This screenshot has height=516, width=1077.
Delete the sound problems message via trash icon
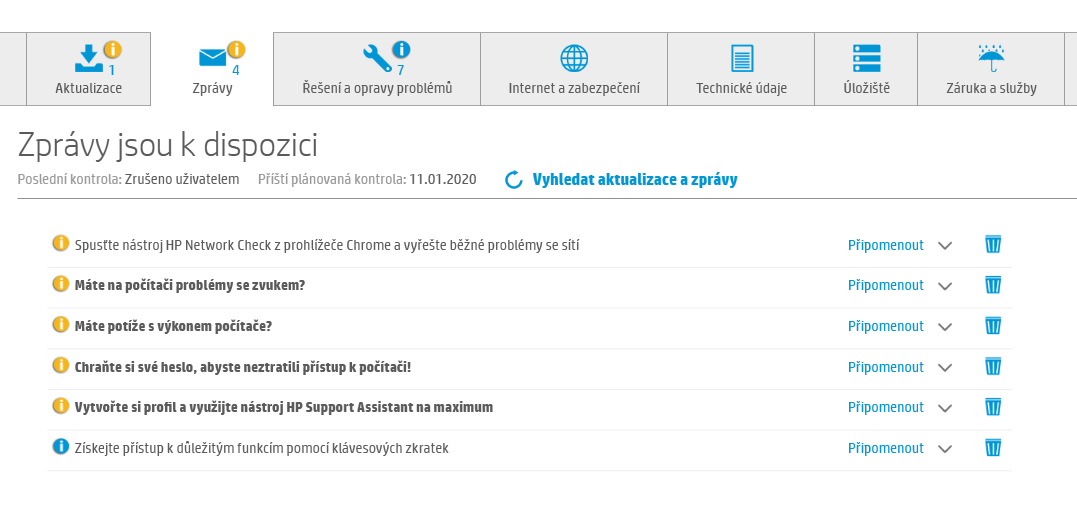993,285
